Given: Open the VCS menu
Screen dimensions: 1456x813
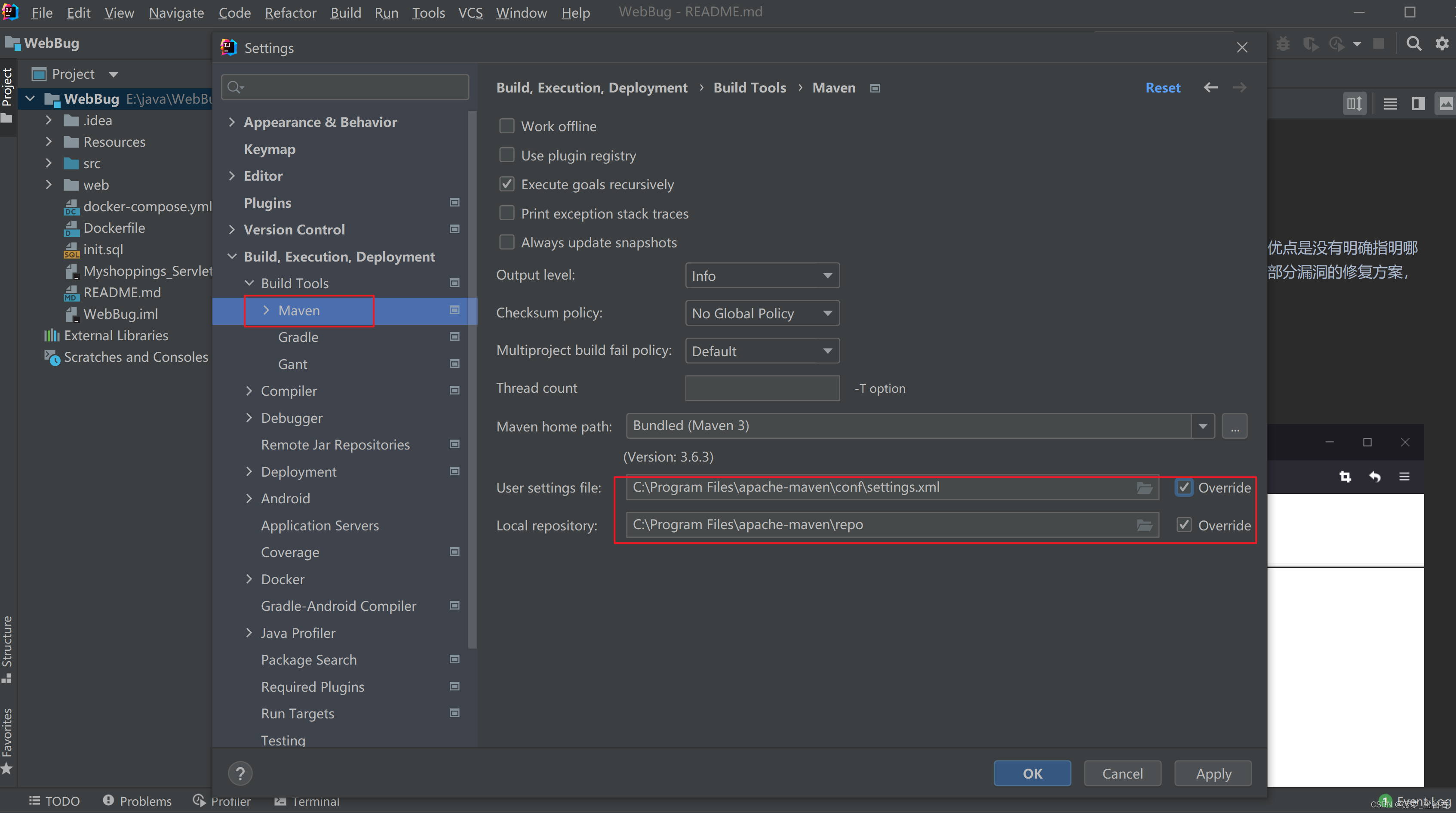Looking at the screenshot, I should coord(470,12).
